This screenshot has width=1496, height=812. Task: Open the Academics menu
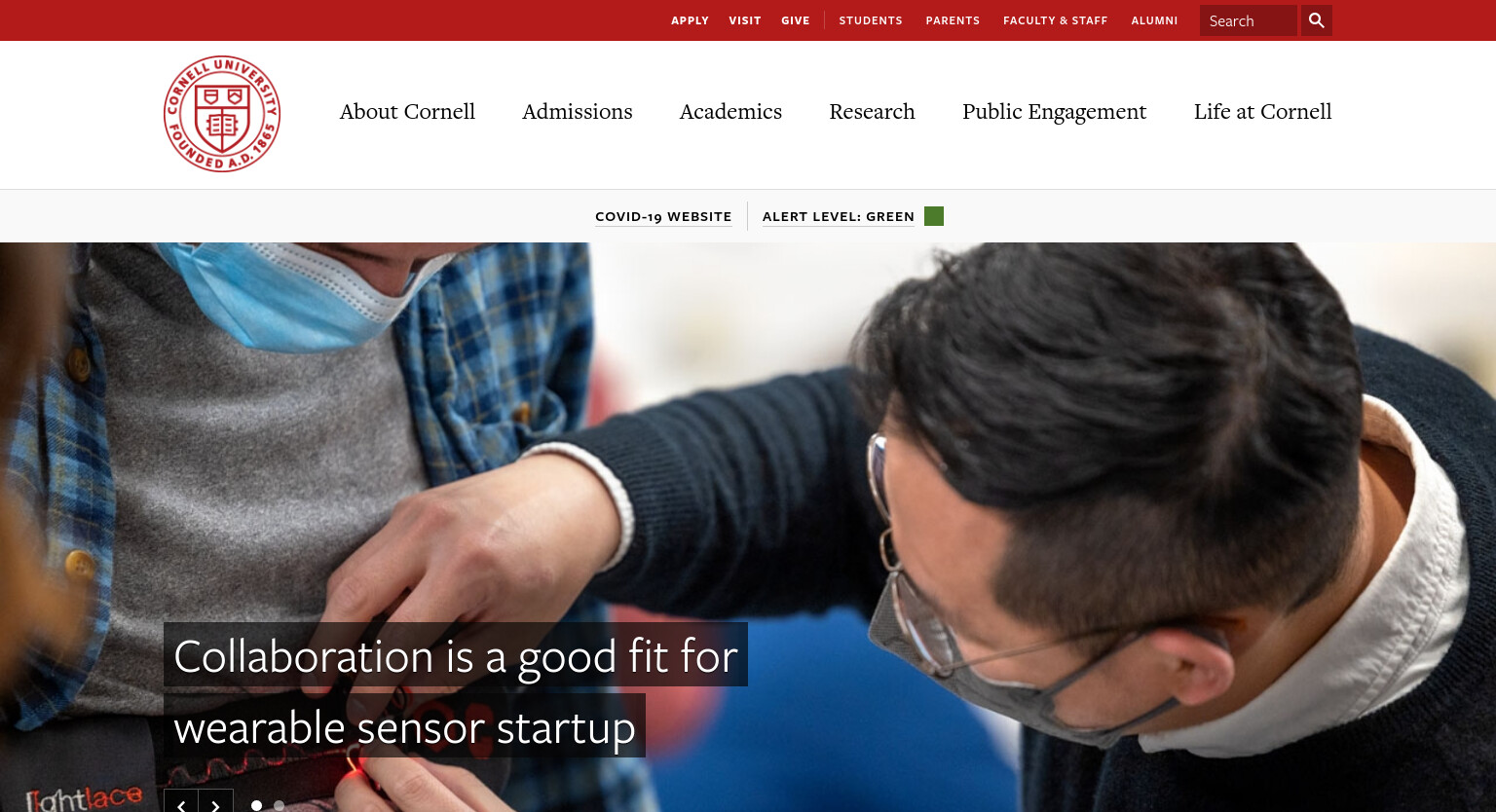pyautogui.click(x=730, y=112)
